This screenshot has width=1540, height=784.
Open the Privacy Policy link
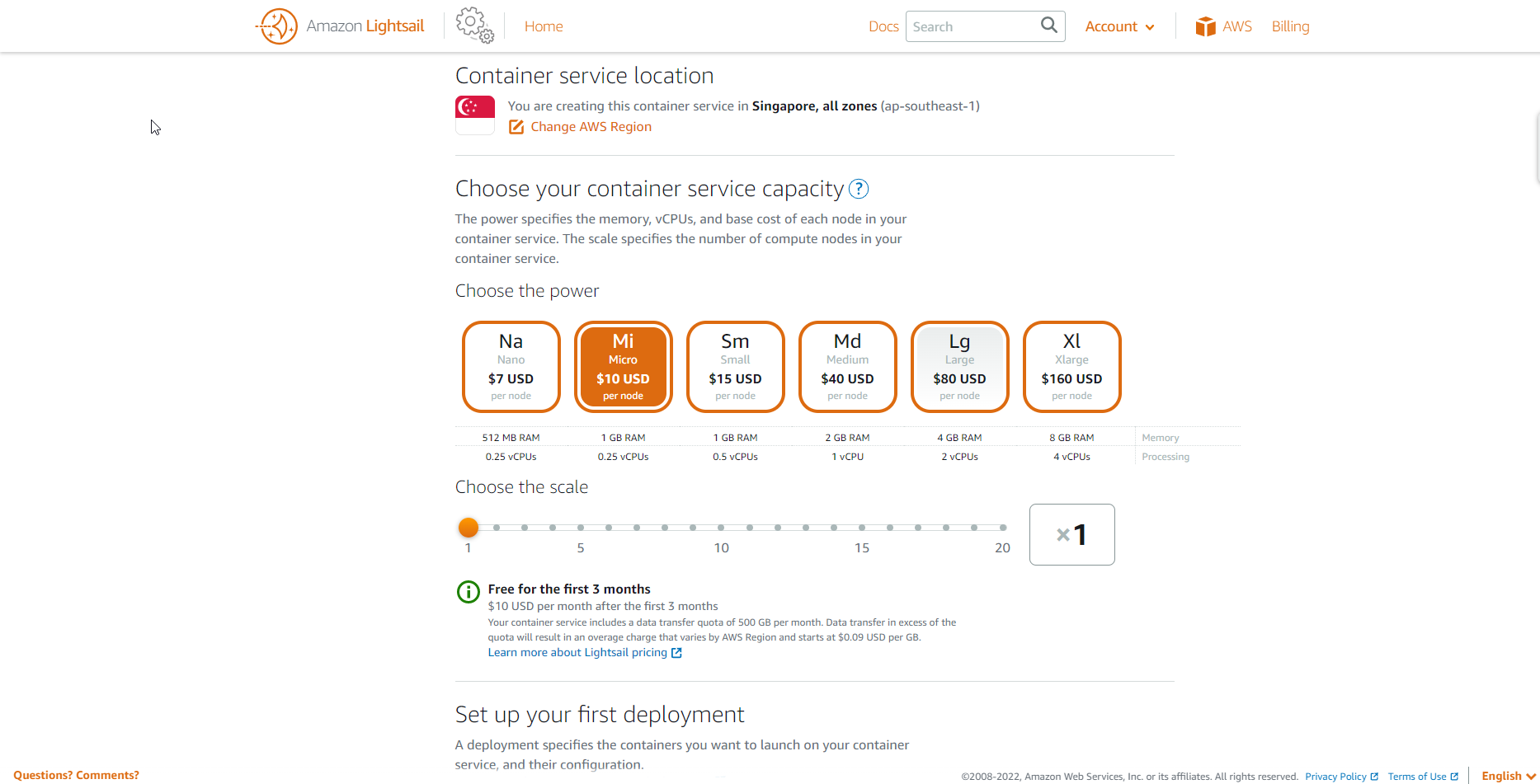click(x=1335, y=777)
